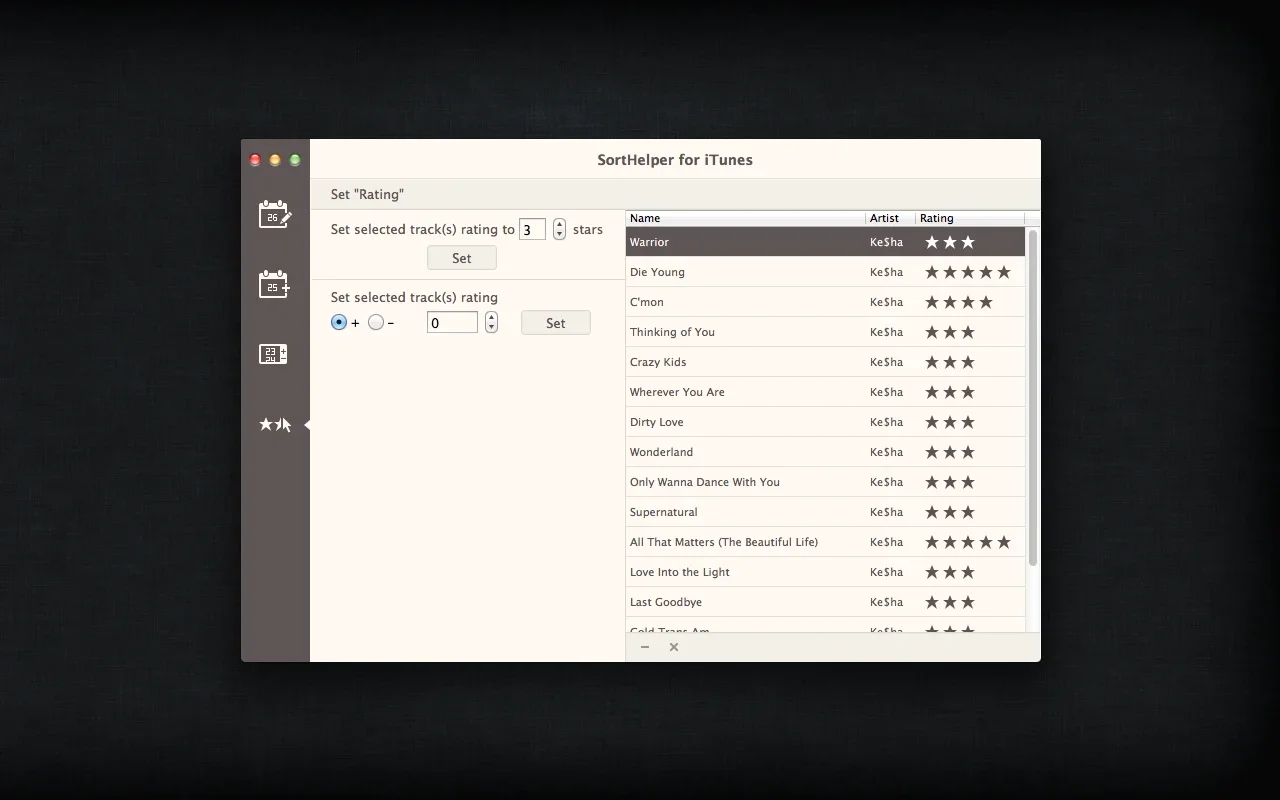Click the yellow minimize window button
This screenshot has width=1280, height=800.
[x=275, y=160]
